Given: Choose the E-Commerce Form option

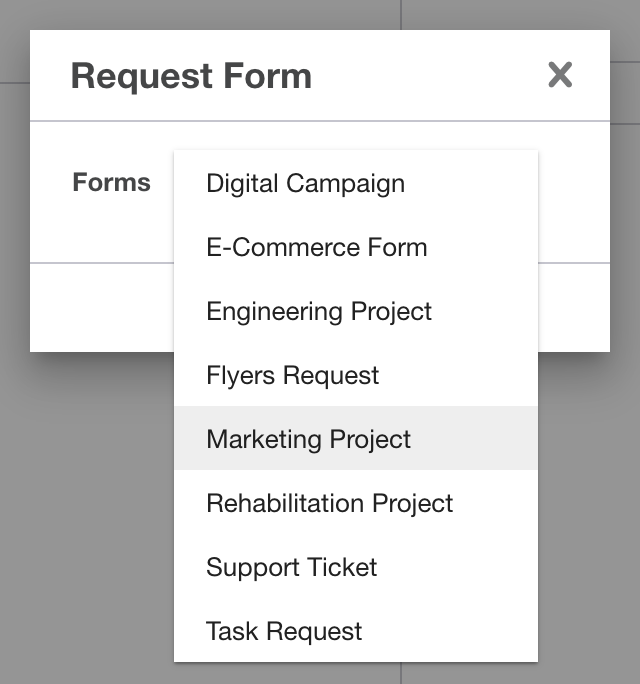Looking at the screenshot, I should coord(317,248).
